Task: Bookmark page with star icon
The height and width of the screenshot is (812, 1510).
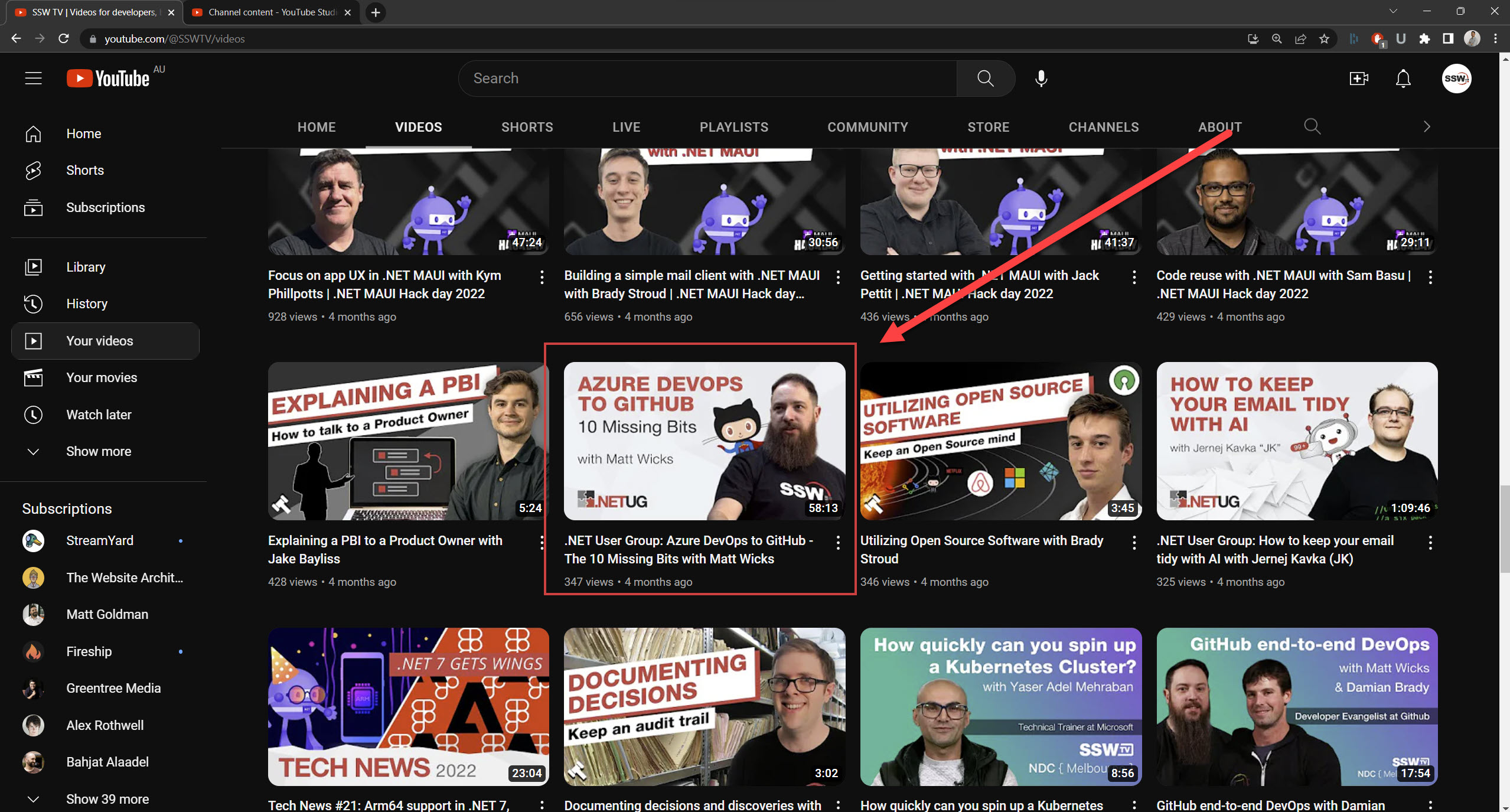Action: 1324,39
